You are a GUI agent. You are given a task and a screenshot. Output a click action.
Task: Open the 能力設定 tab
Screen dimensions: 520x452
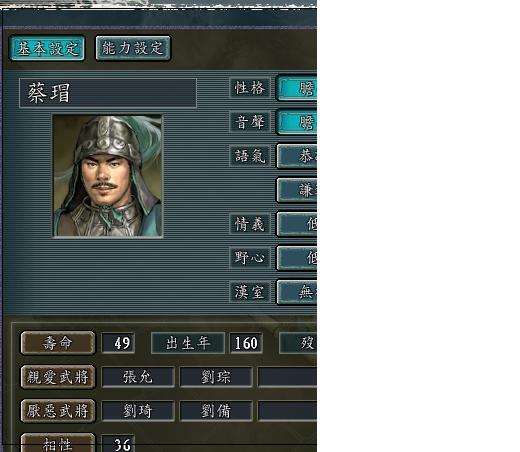click(133, 48)
